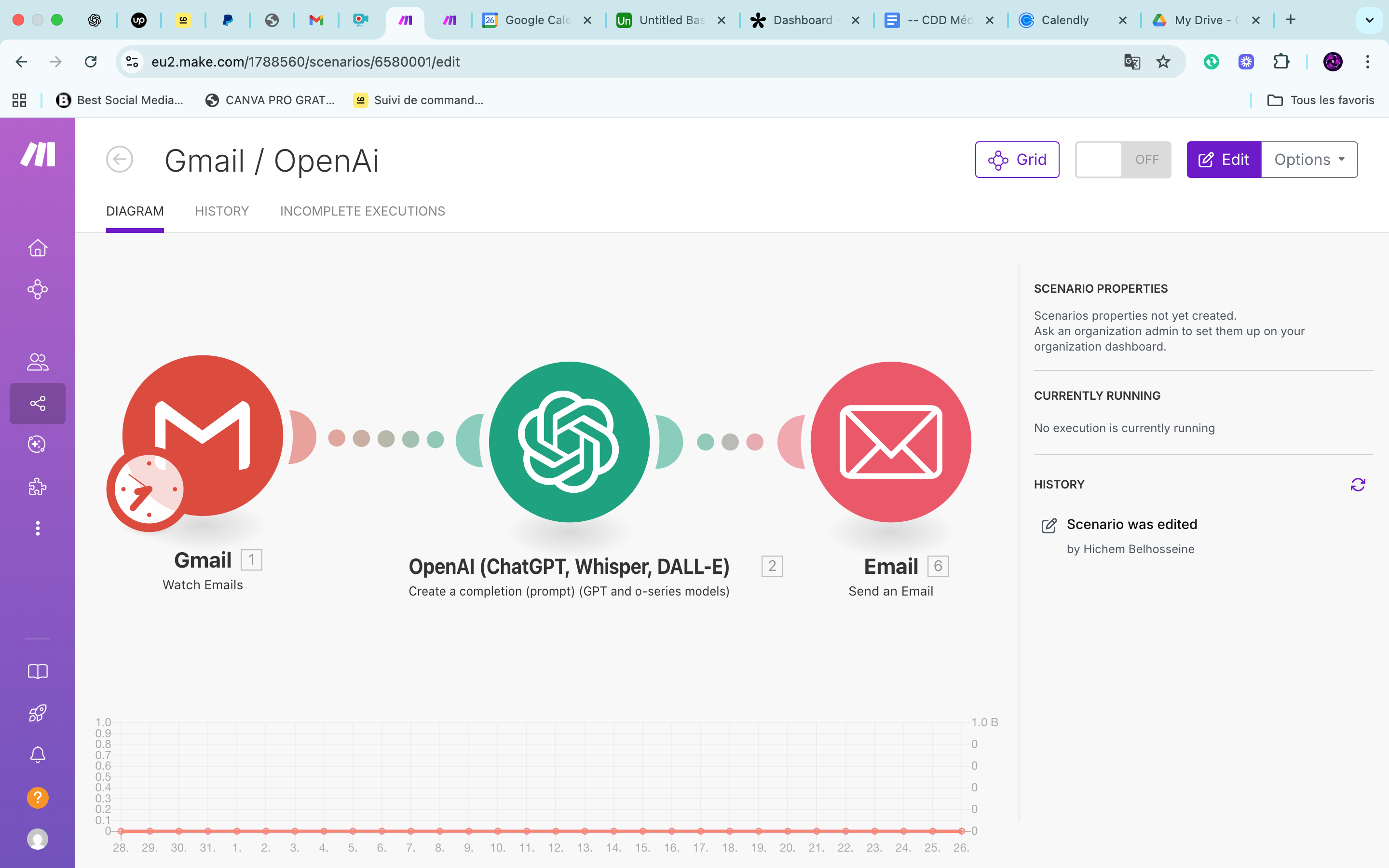
Task: Toggle the scenario OFF switch on
Action: coord(1122,160)
